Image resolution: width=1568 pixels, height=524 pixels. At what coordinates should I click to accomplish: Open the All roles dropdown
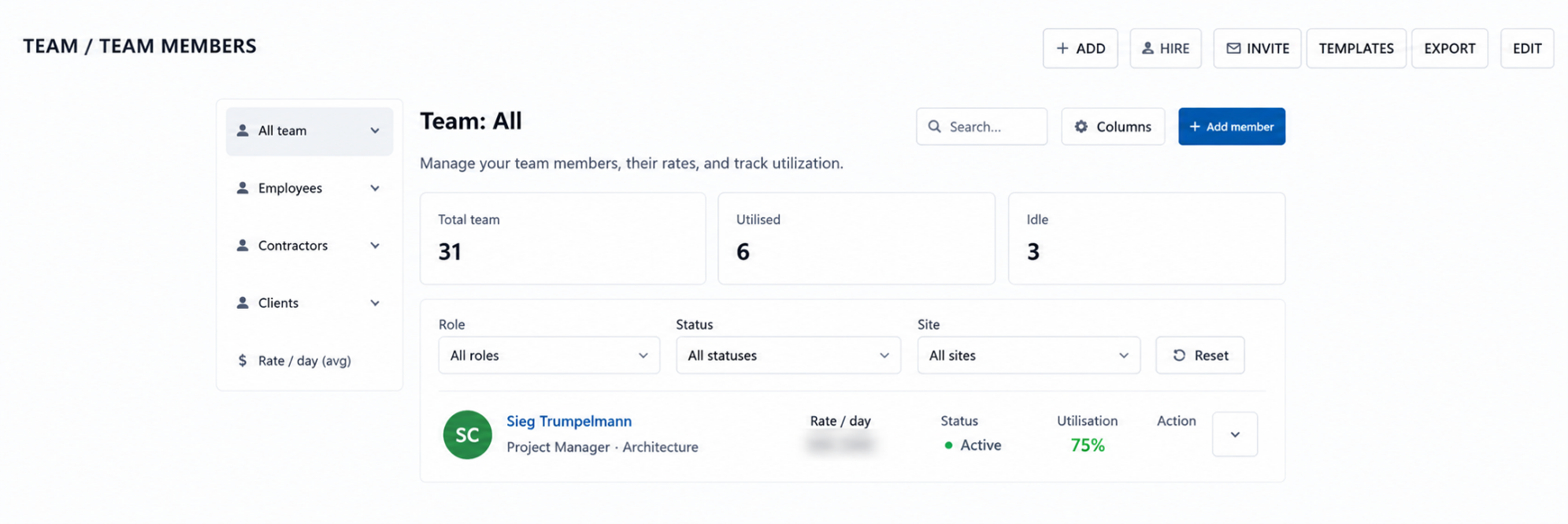(x=549, y=355)
